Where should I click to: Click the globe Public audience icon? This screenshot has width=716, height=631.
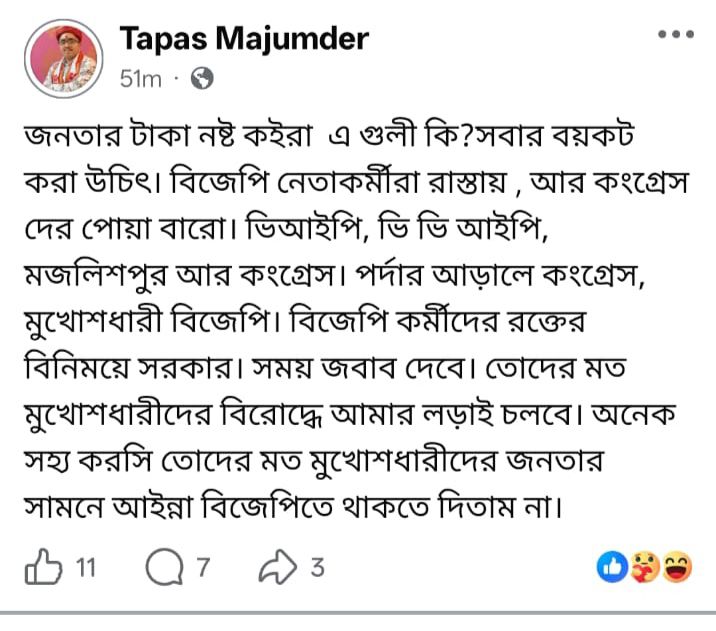201,78
